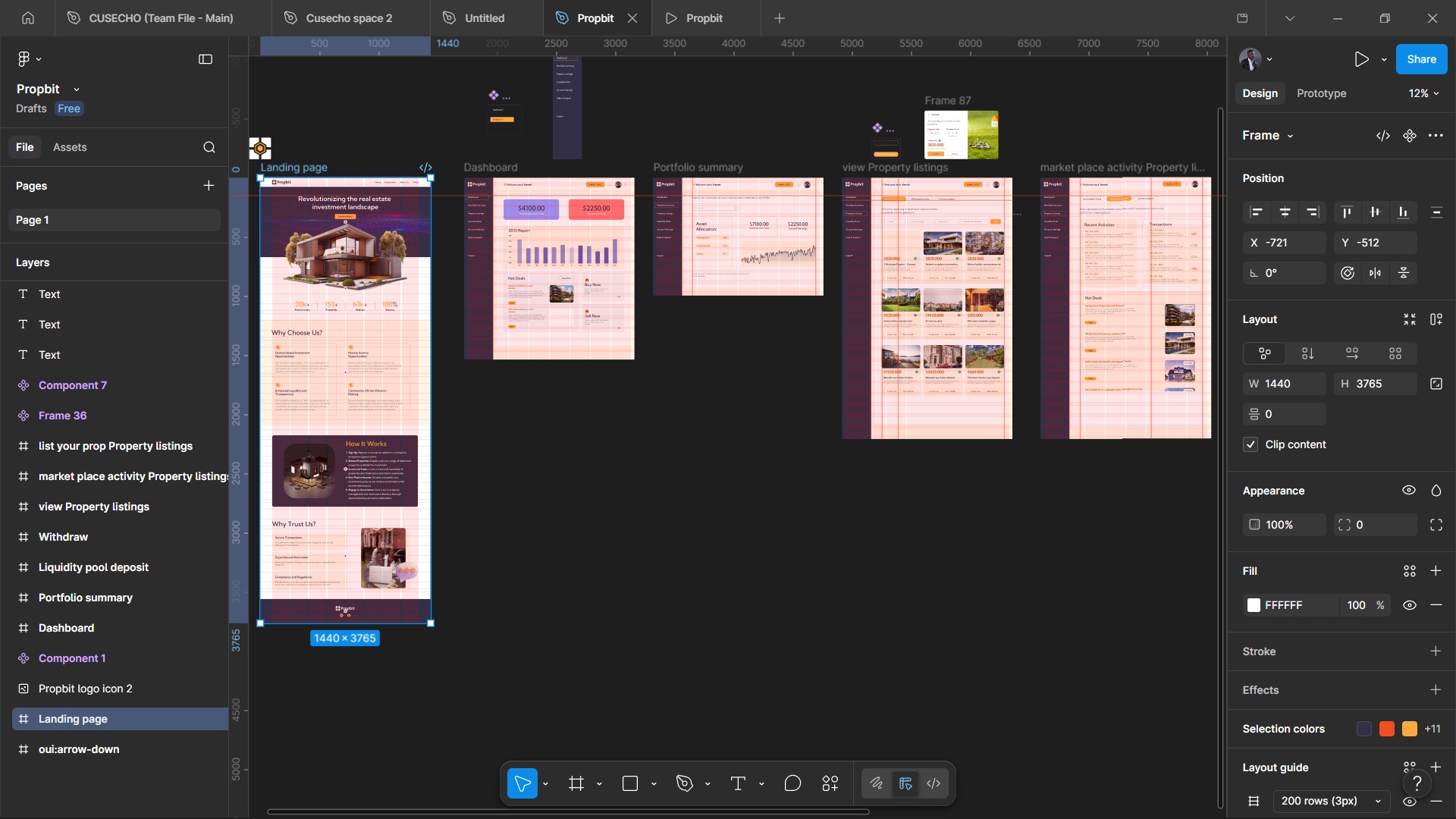This screenshot has height=819, width=1456.
Task: Select the Frame tool in bottom toolbar
Action: tap(576, 783)
